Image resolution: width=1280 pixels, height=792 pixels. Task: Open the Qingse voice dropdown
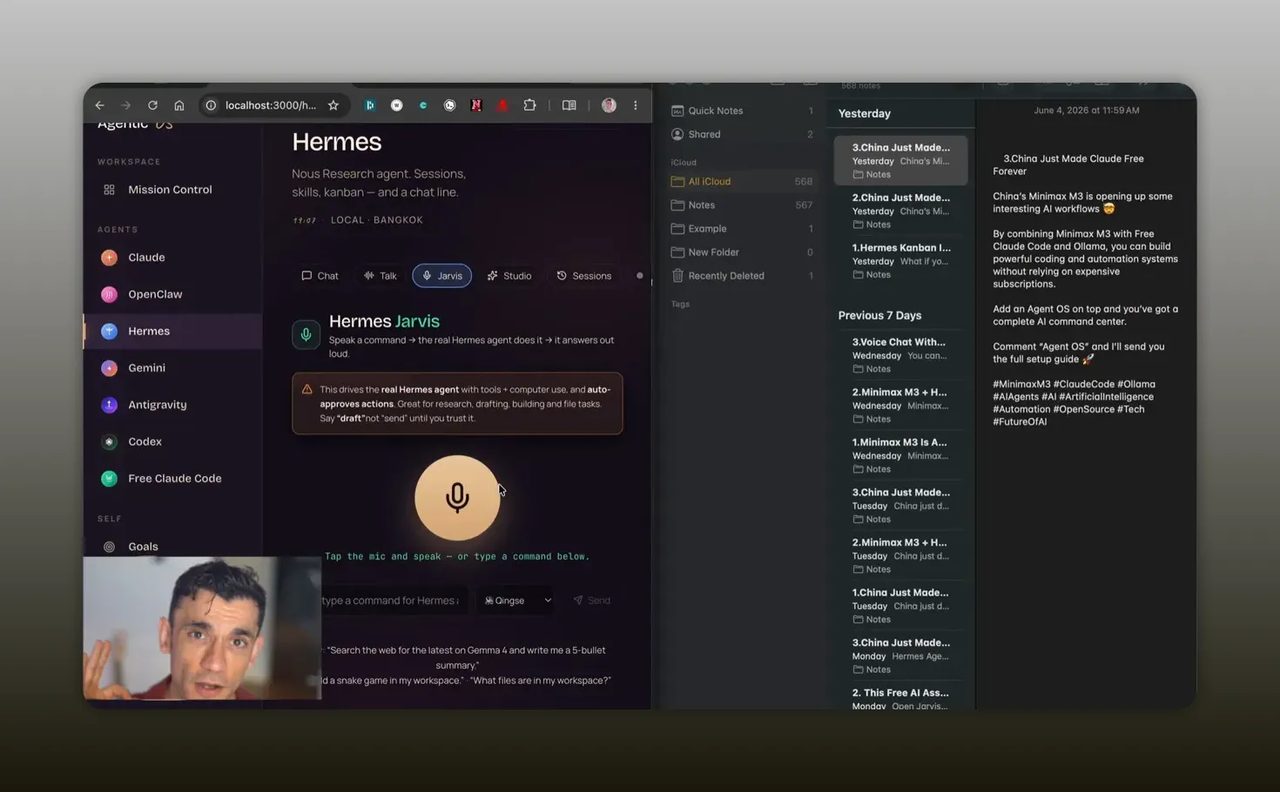point(517,600)
